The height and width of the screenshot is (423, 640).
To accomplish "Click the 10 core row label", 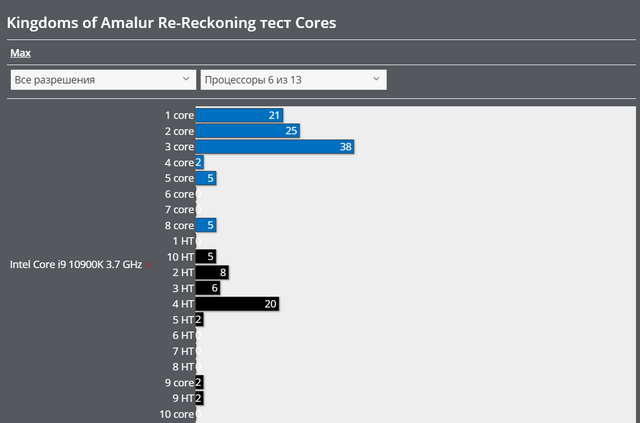I will [x=177, y=414].
